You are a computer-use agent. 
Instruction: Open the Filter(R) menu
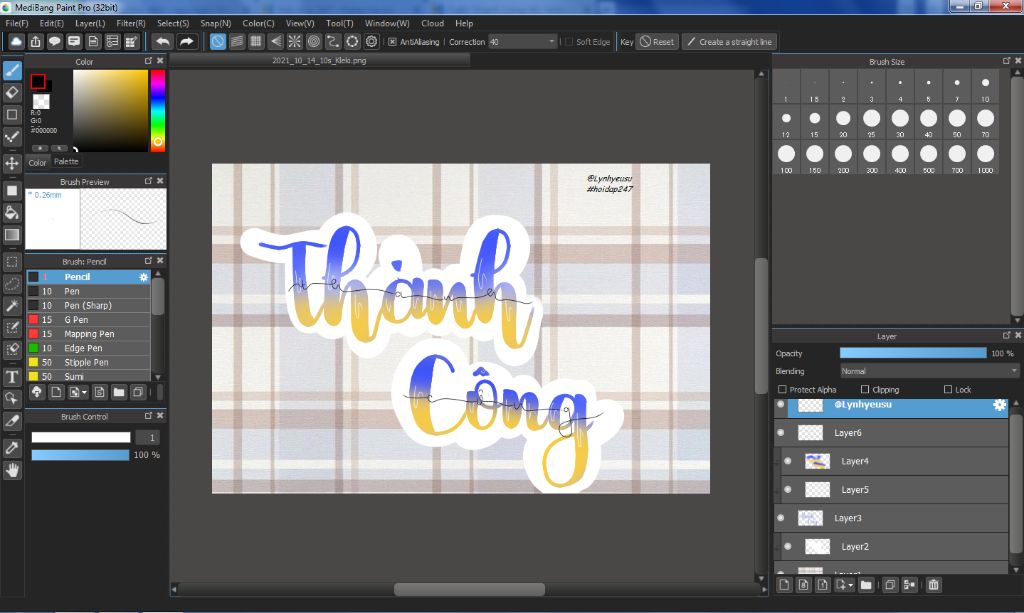pos(130,23)
